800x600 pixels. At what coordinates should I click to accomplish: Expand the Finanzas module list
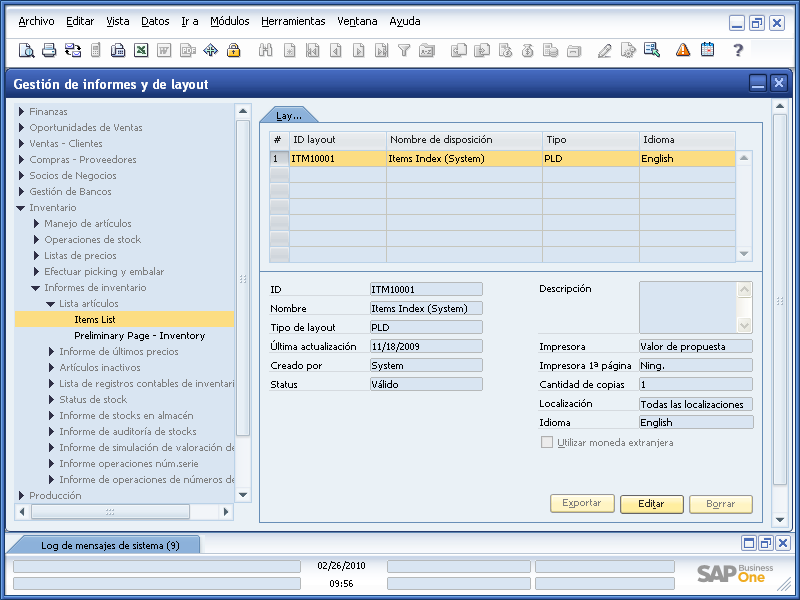[x=22, y=111]
